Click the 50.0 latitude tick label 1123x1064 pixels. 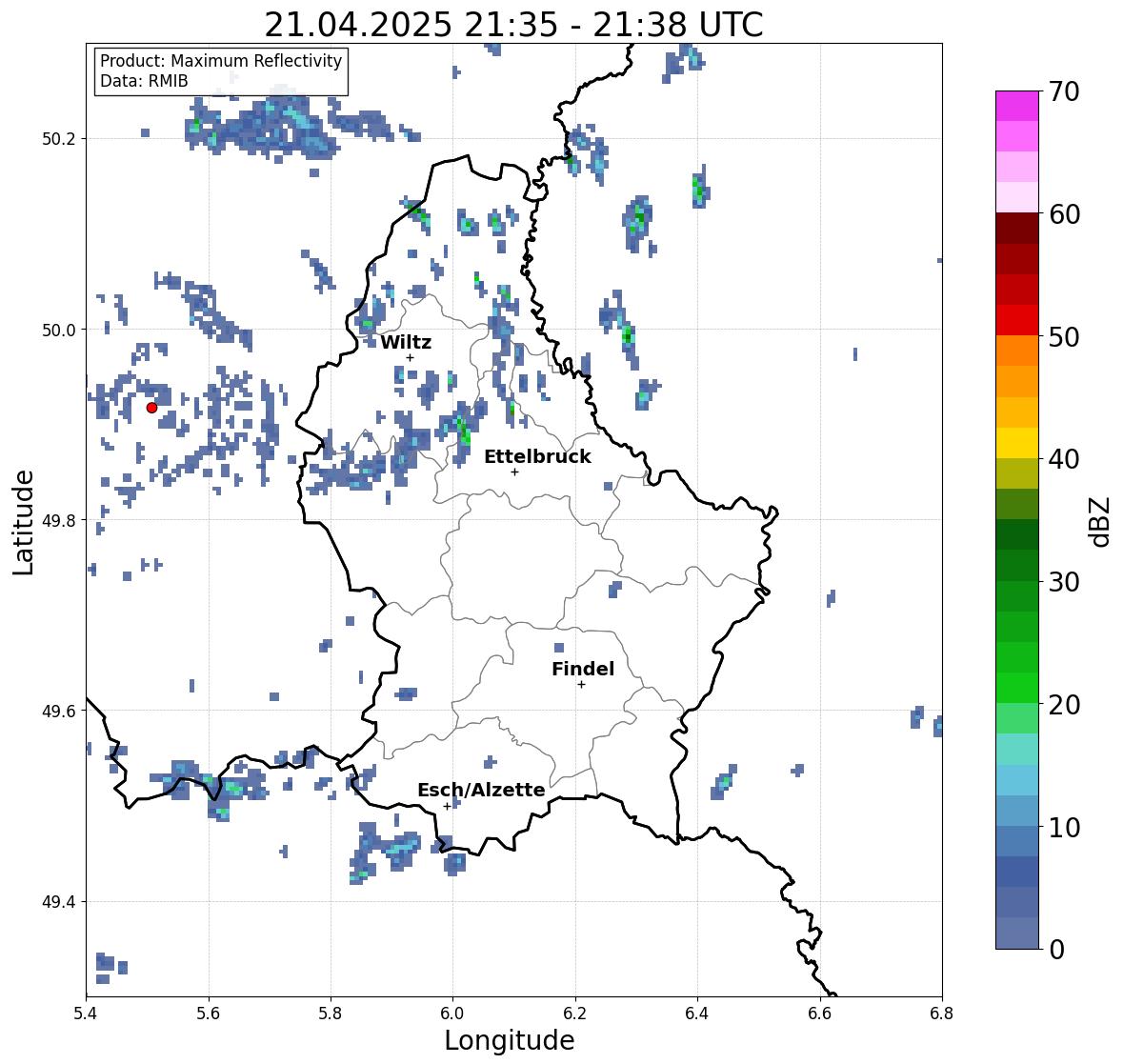(59, 331)
